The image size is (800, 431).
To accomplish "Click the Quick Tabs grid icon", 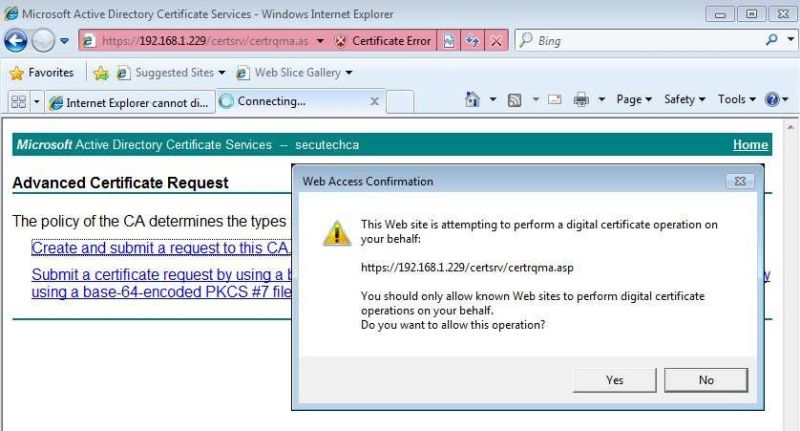I will tap(18, 102).
